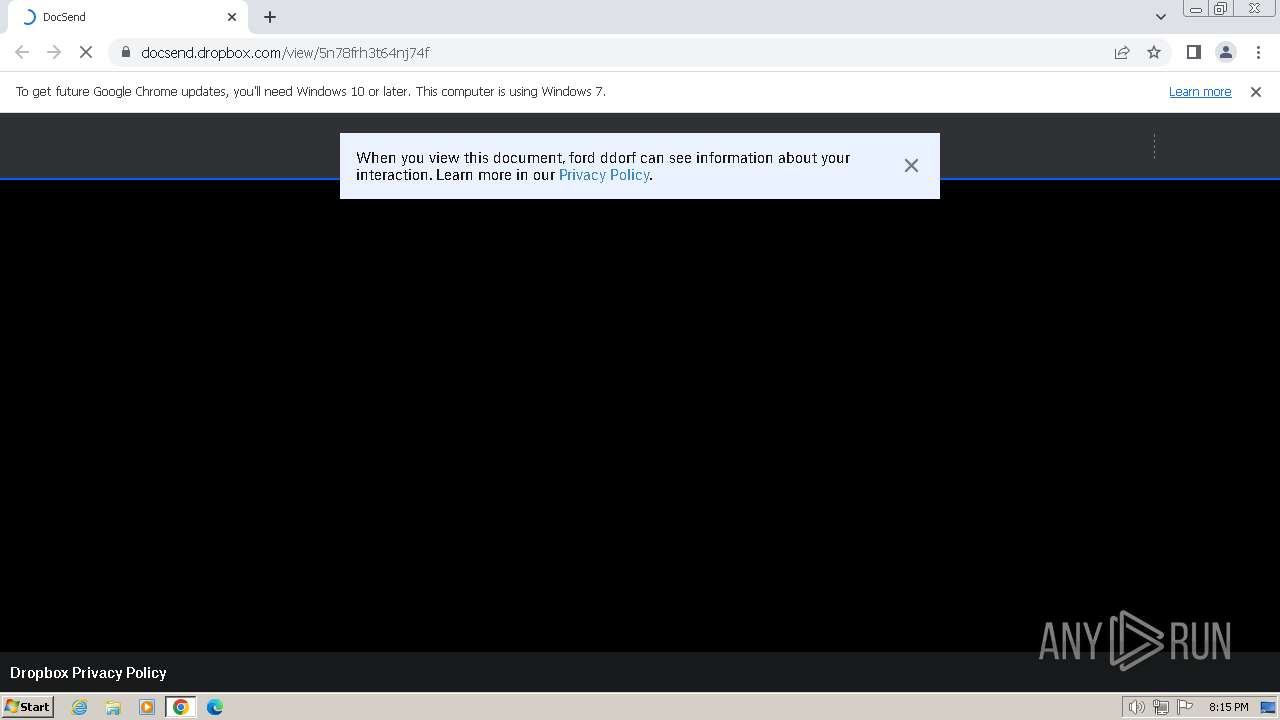Click Learn more about Chrome updates

(1200, 92)
